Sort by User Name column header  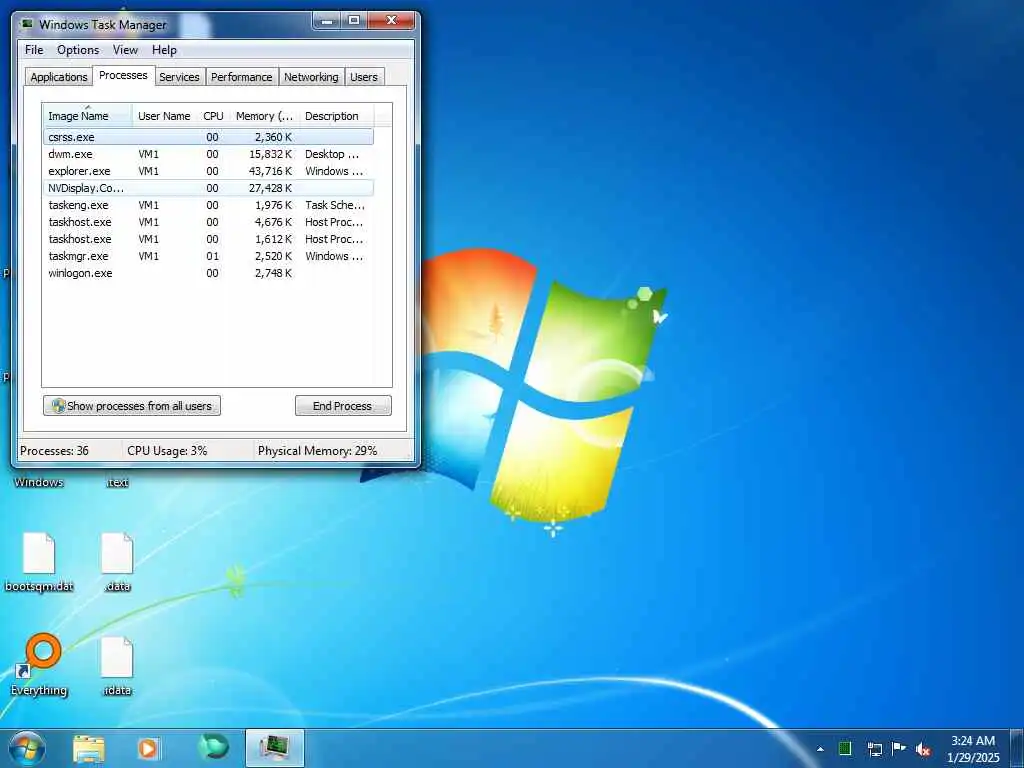[165, 116]
